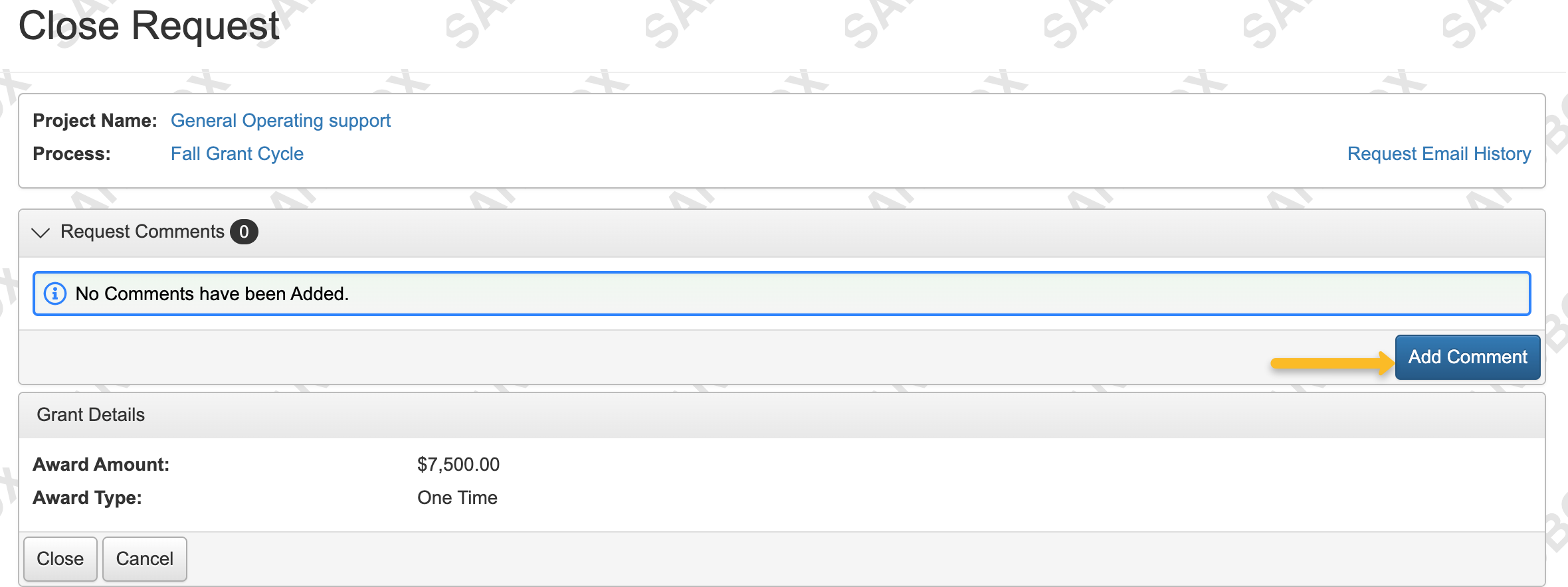Click the Project Name label
This screenshot has width=1568, height=587.
coord(95,121)
